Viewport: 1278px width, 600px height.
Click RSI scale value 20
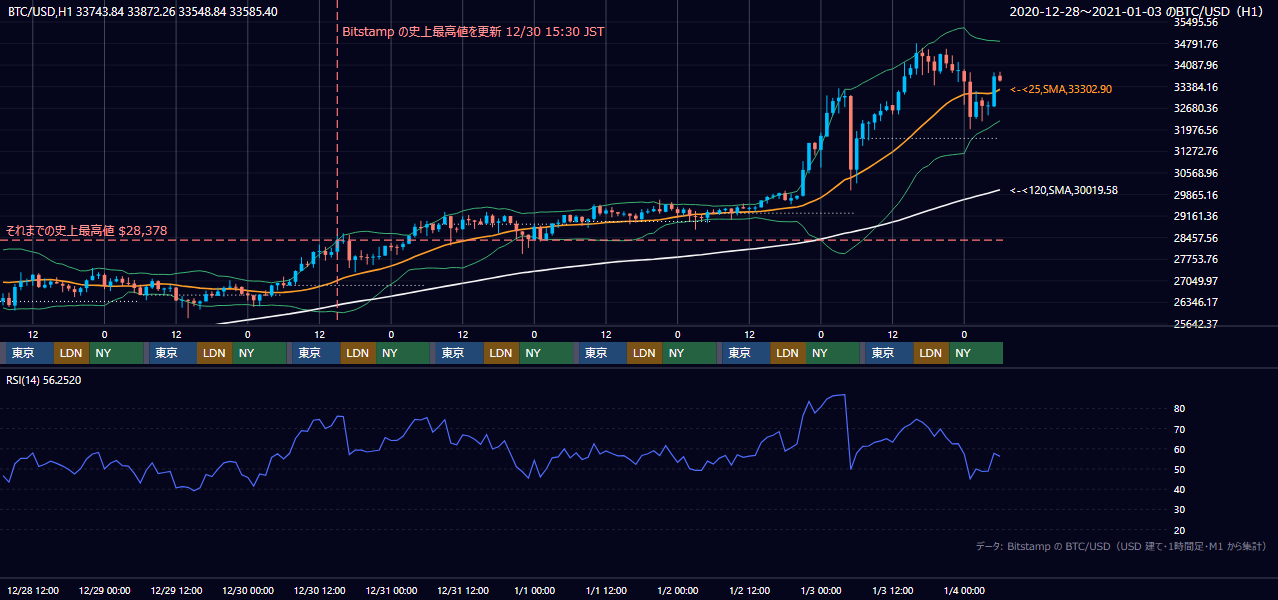1180,530
